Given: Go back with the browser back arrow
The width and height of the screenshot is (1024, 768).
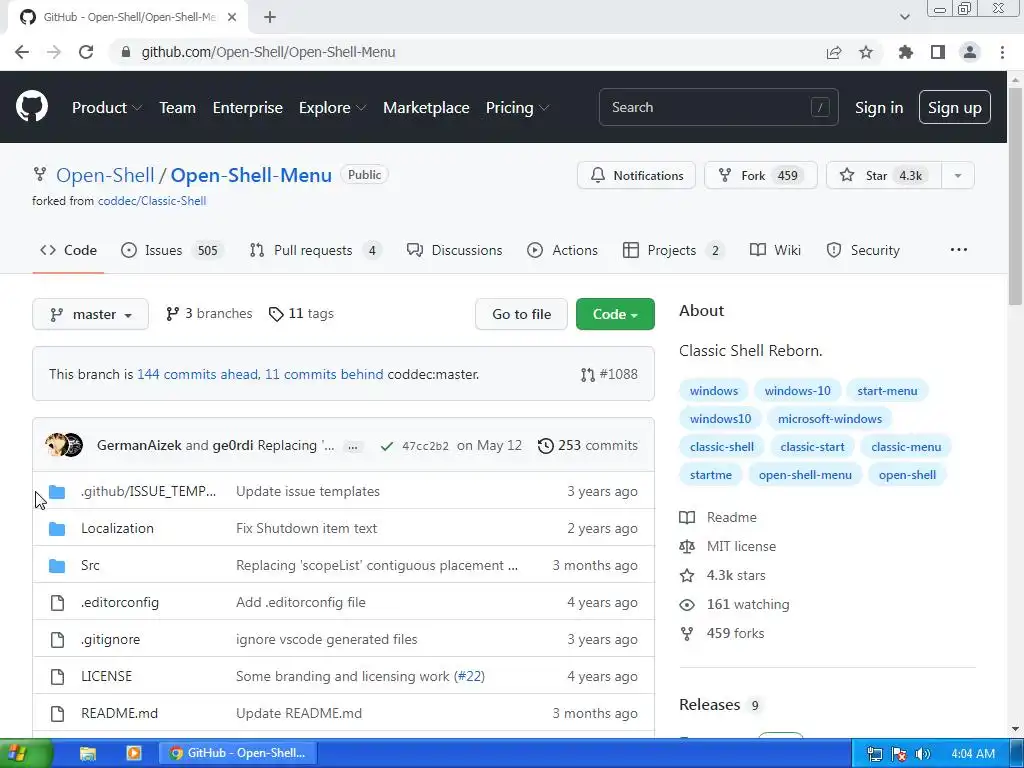Looking at the screenshot, I should [x=22, y=52].
